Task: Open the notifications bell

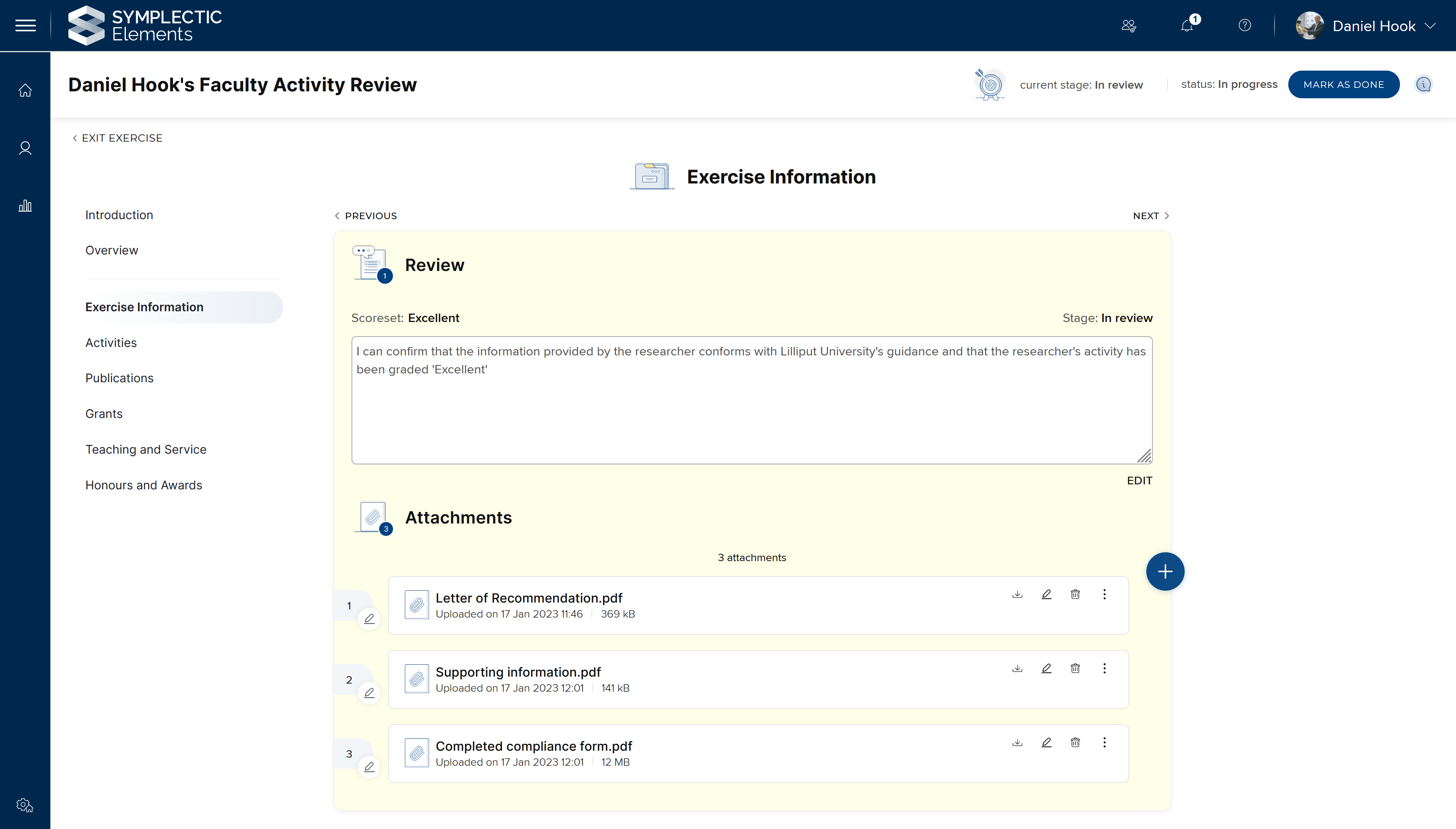Action: 1187,26
